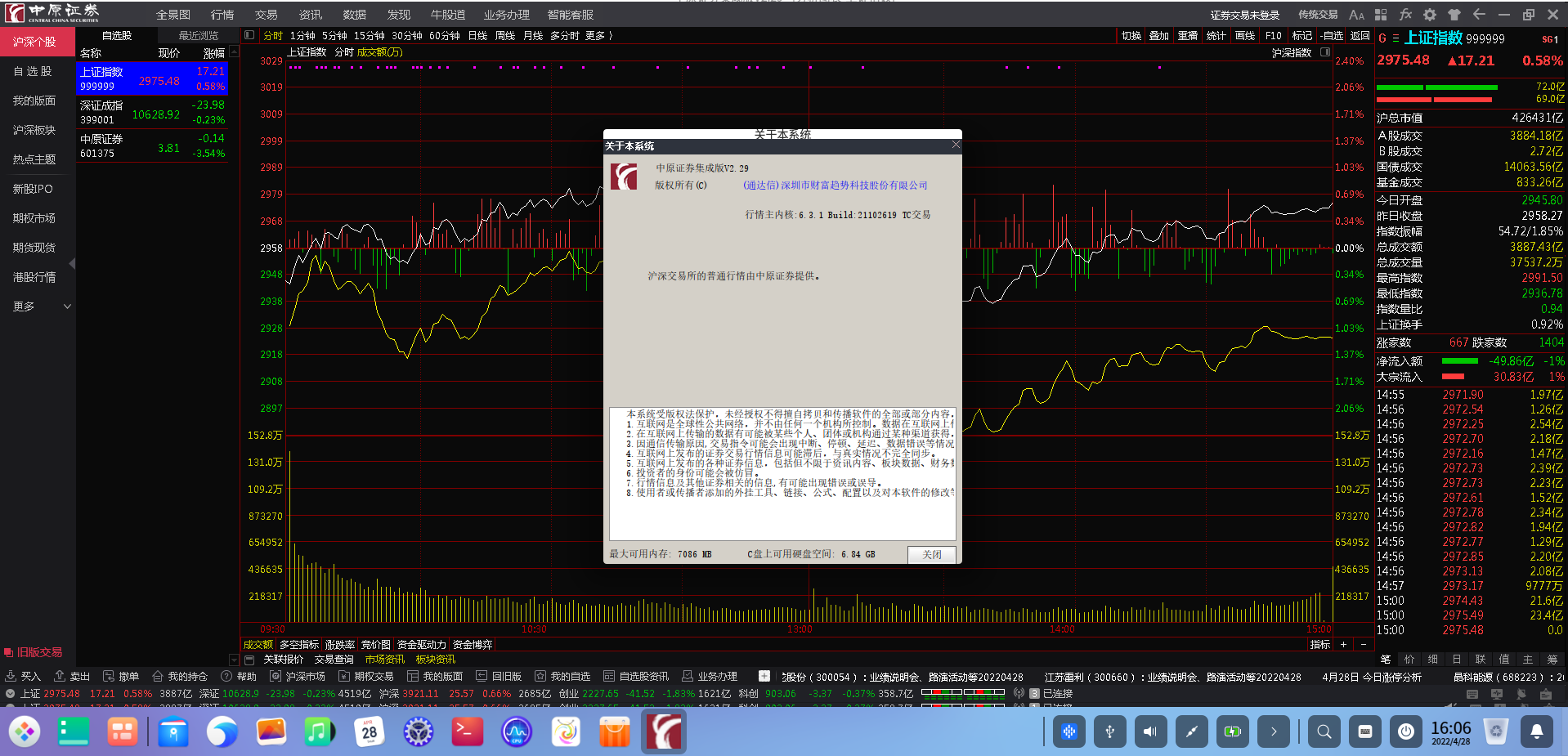The width and height of the screenshot is (1568, 756).
Task: Open settings via the gear icon
Action: coord(1430,15)
